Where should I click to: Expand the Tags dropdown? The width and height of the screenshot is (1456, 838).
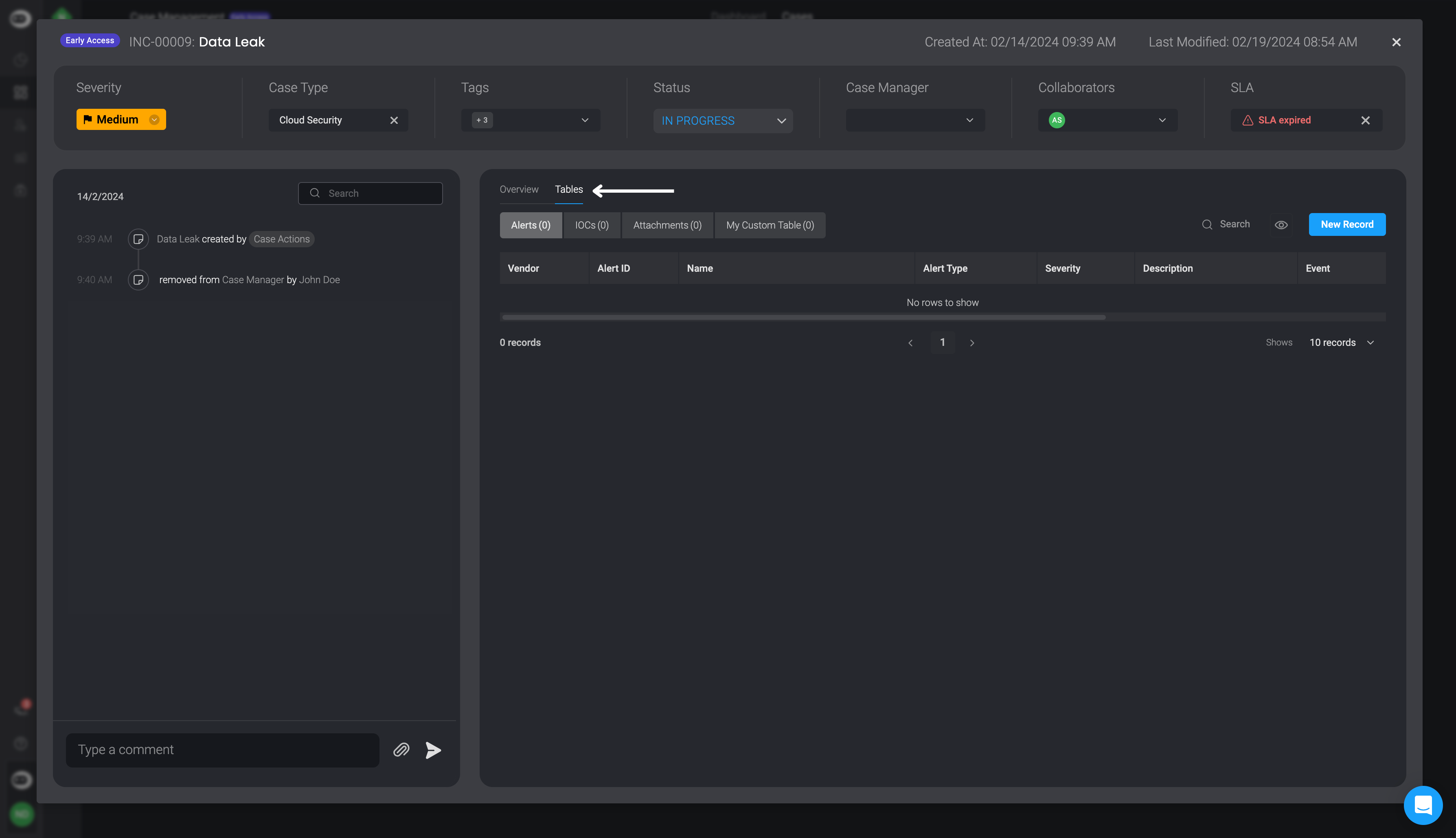[x=585, y=120]
